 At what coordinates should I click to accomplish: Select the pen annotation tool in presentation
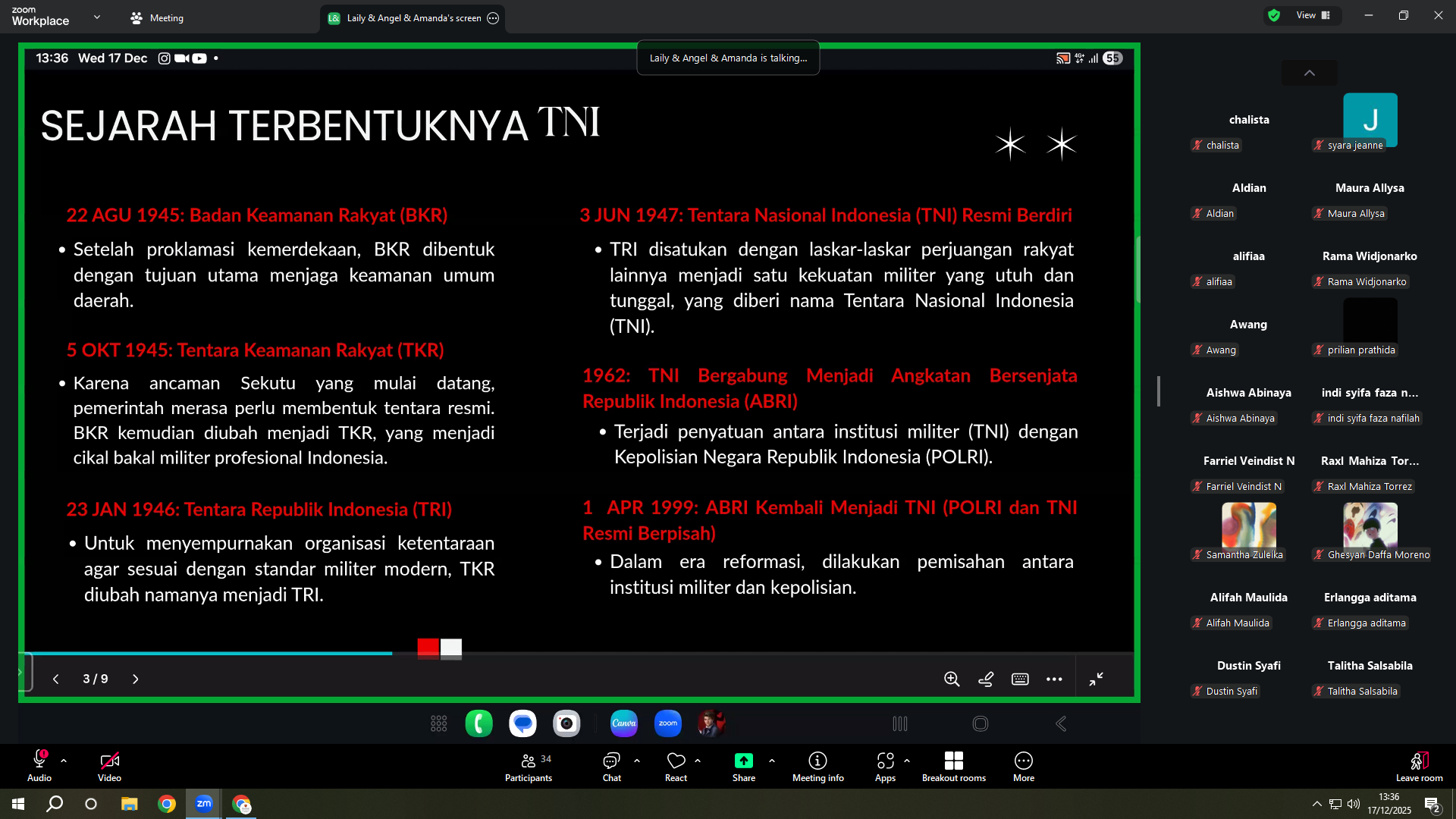[x=986, y=679]
